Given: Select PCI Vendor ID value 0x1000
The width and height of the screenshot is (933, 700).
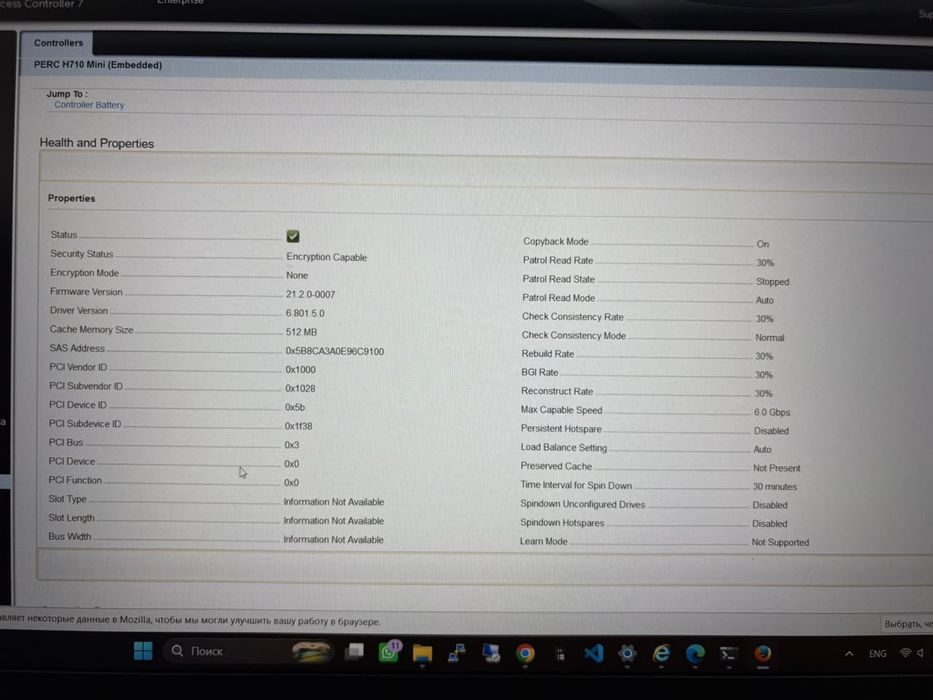Looking at the screenshot, I should pos(300,370).
